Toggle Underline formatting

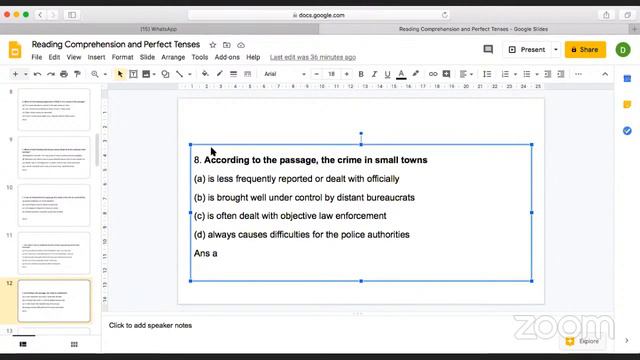[387, 74]
